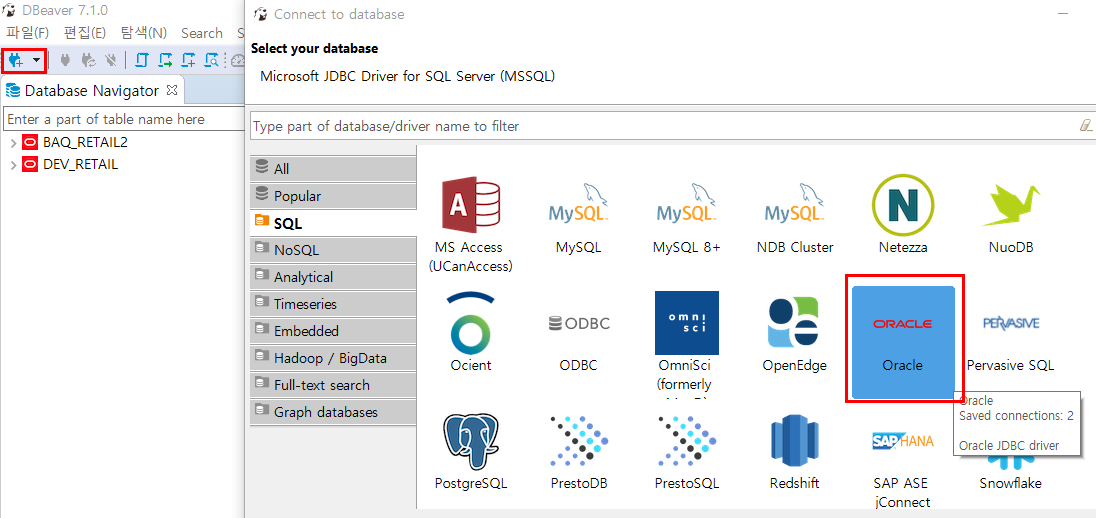Choose the Ocient driver tile
The width and height of the screenshot is (1096, 518).
click(x=470, y=334)
